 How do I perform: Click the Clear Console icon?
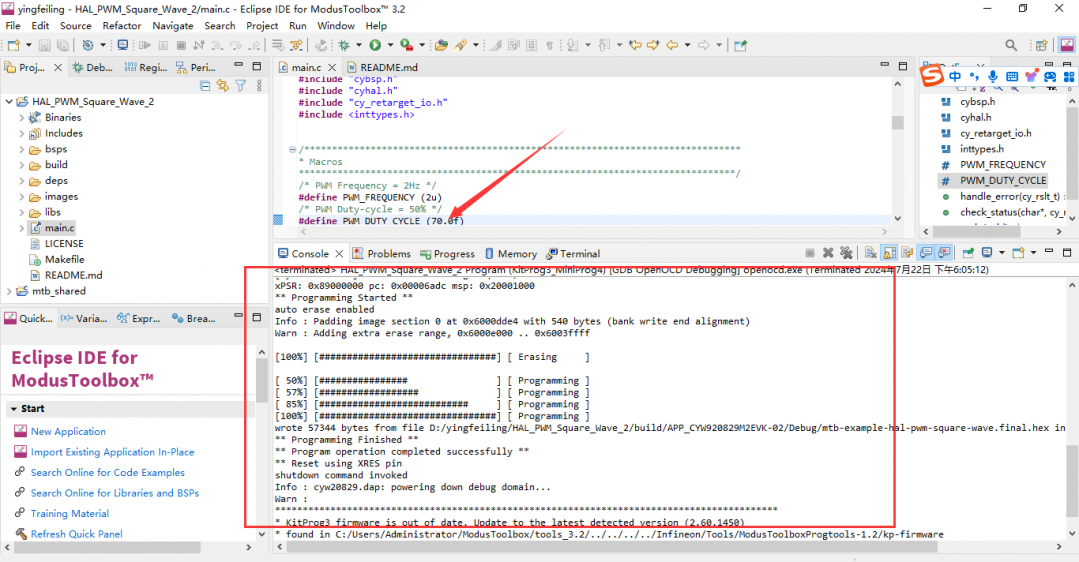click(871, 253)
